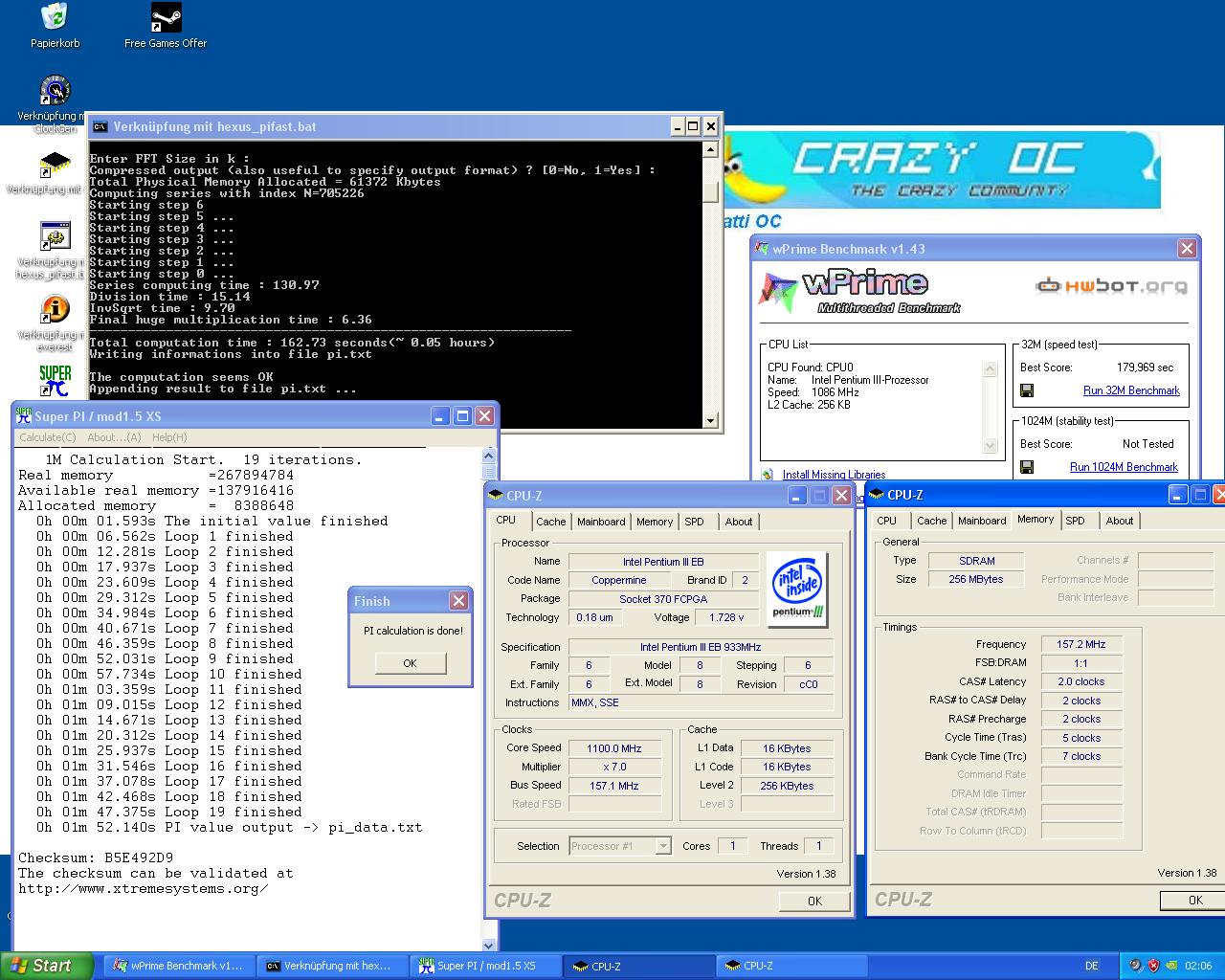Open the ClockGen shortcut icon on desktop
Screen dimensions: 1225x980
[55, 91]
